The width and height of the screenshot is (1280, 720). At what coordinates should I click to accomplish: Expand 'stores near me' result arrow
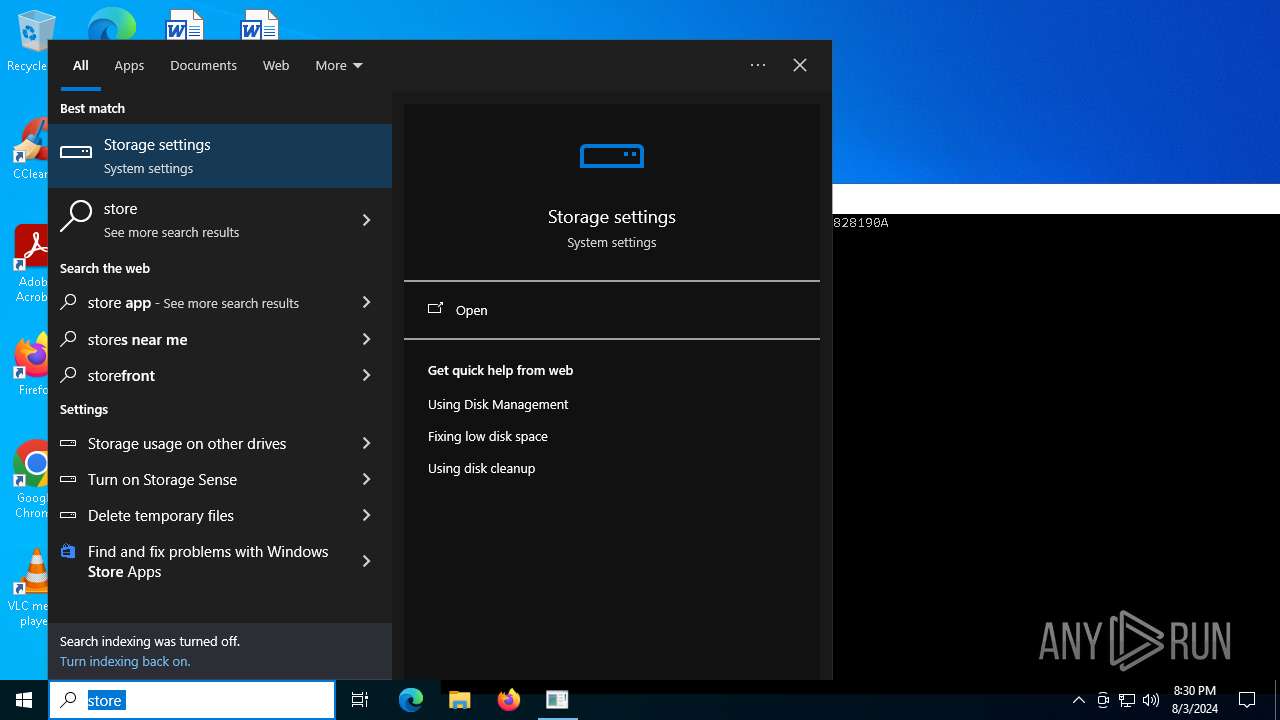(366, 339)
